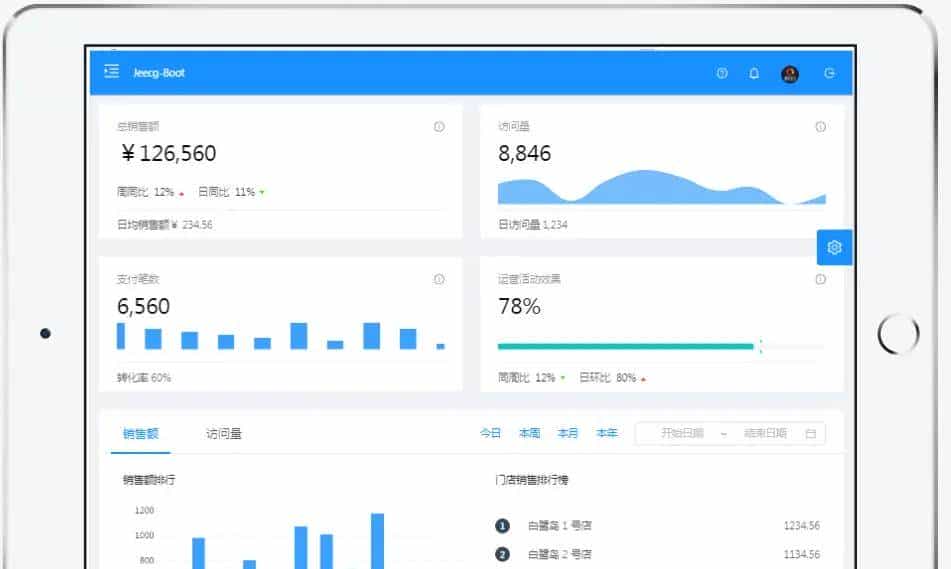Image resolution: width=951 pixels, height=569 pixels.
Task: Show info tooltip on 8,846 visits card
Action: 820,127
